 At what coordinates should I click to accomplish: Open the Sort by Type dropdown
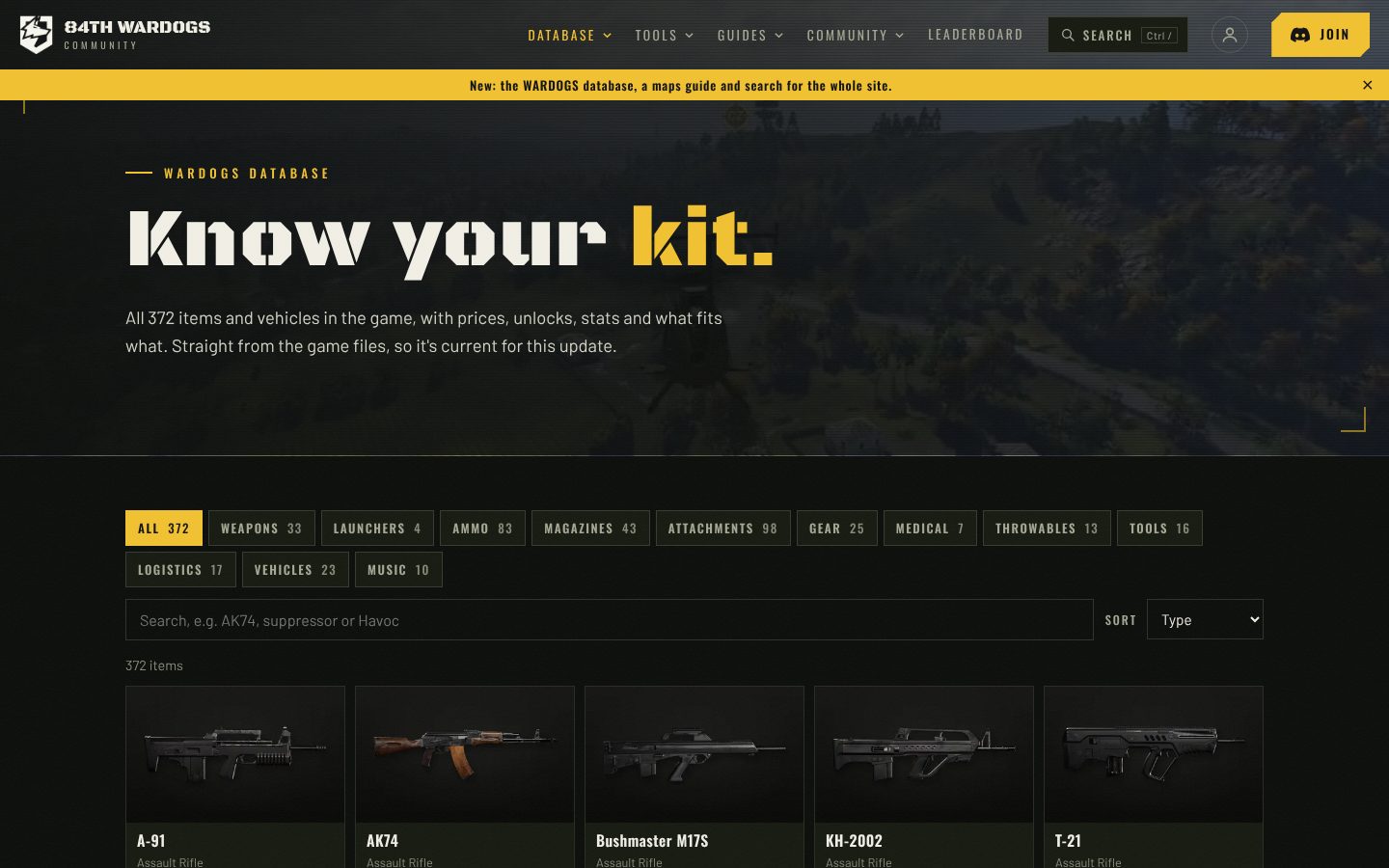1205,619
